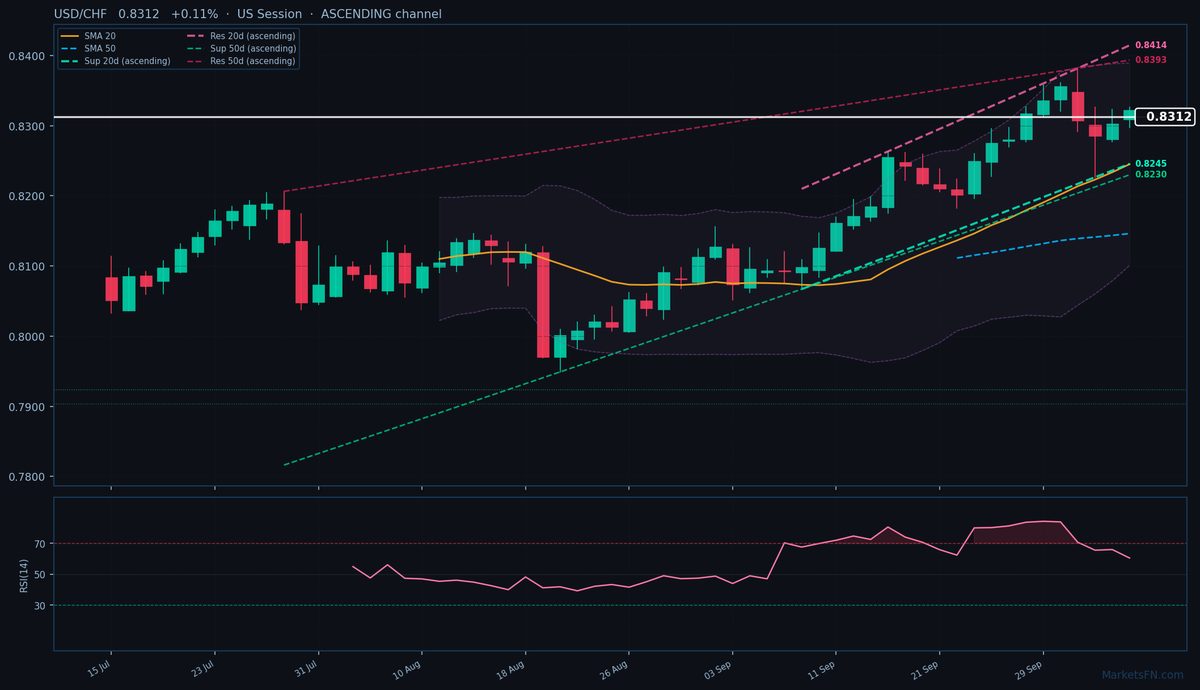The height and width of the screenshot is (690, 1200).
Task: Click the 26 Aug date label
Action: pos(616,669)
